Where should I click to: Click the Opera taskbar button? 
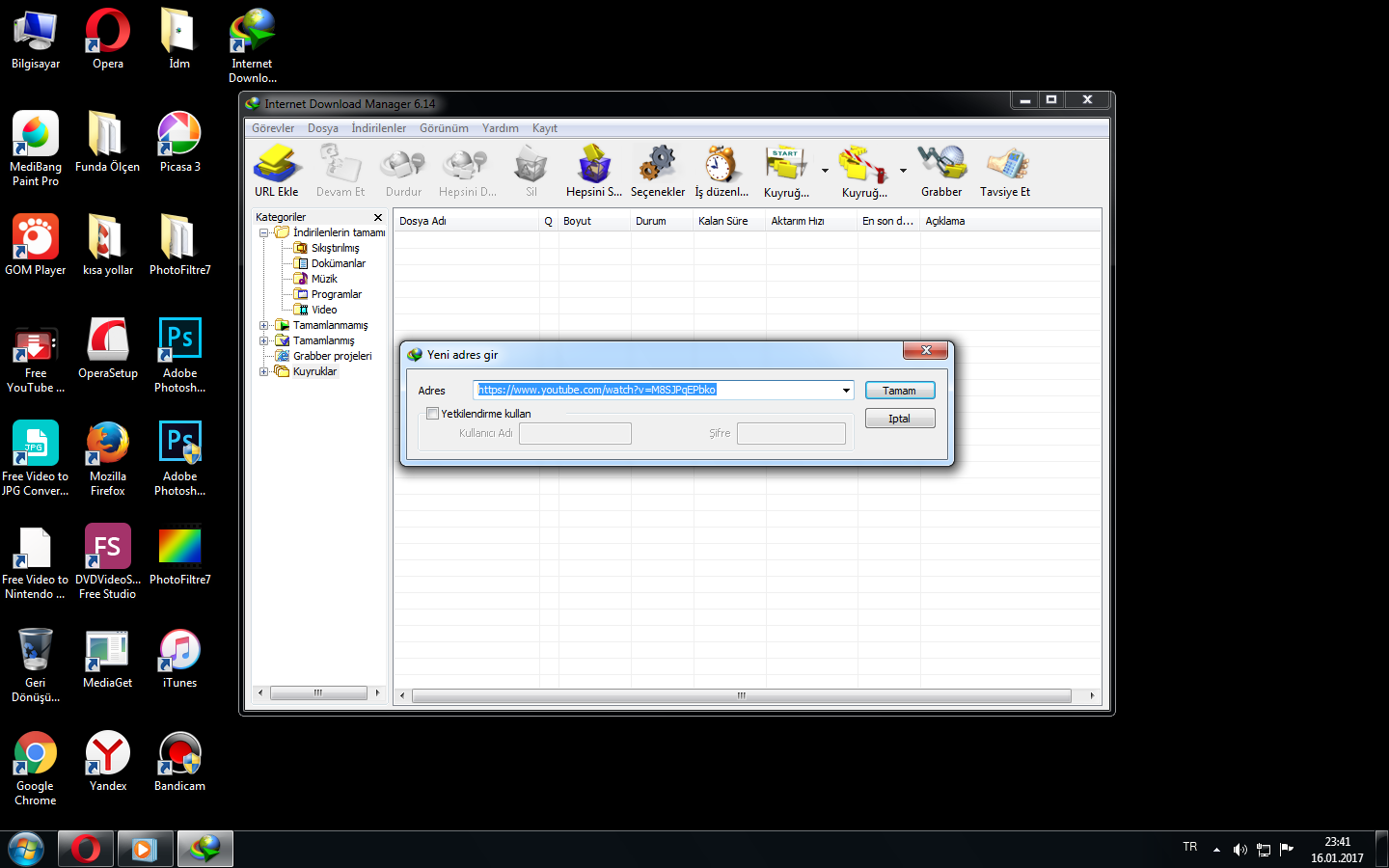pyautogui.click(x=86, y=850)
